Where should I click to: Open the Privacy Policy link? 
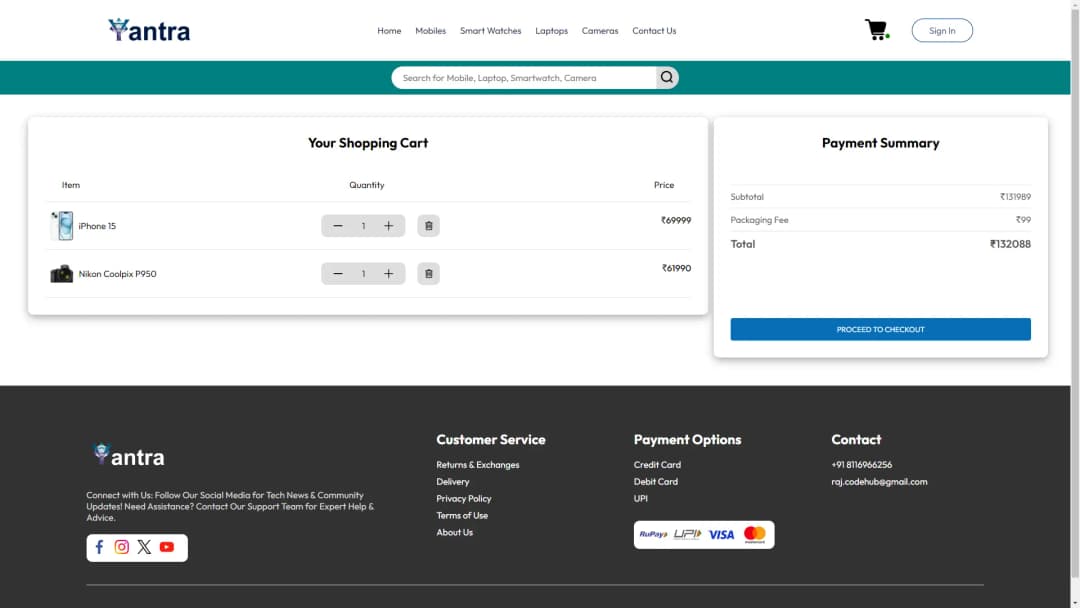click(x=464, y=499)
